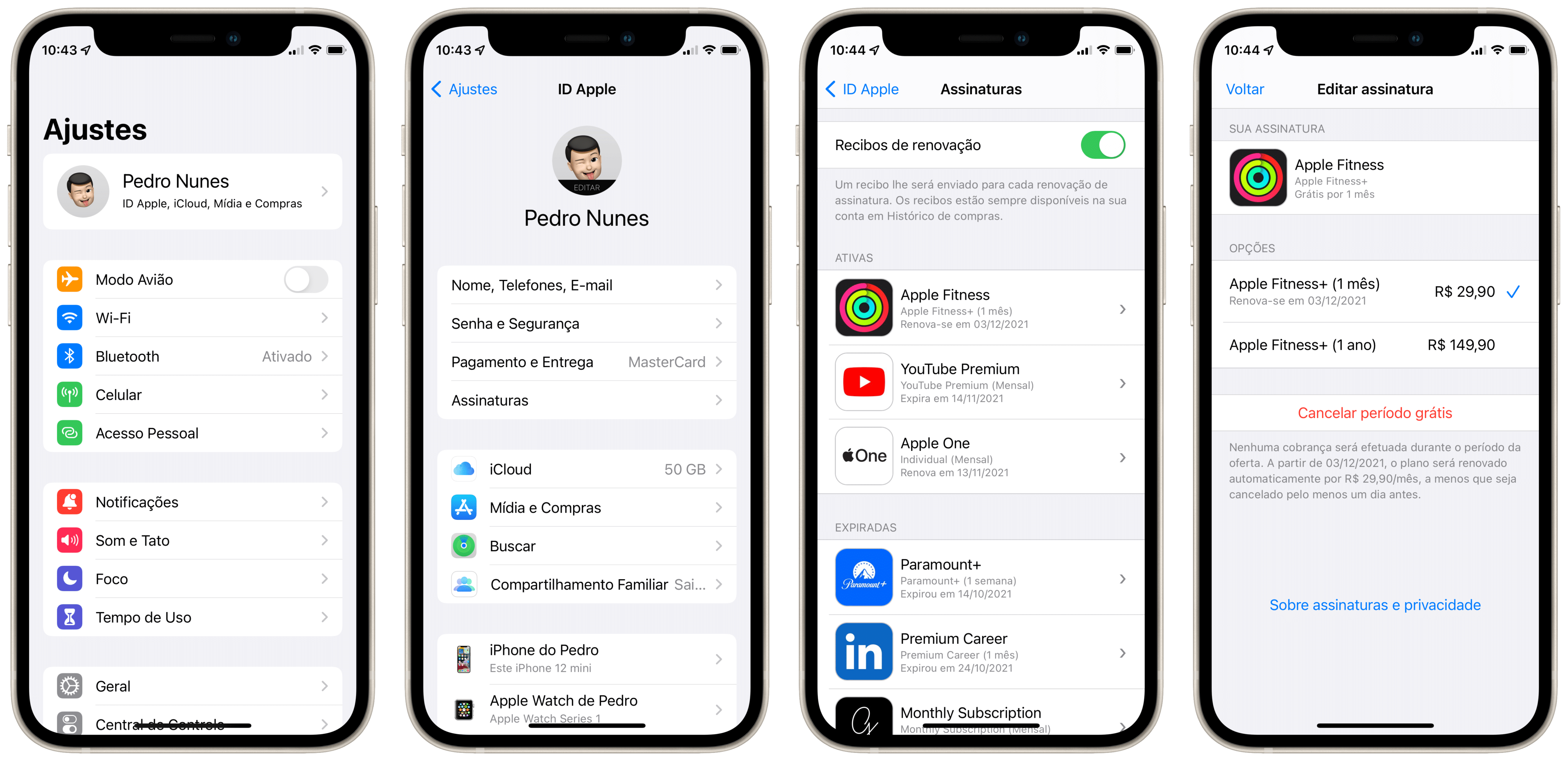Click Cancelar período grátis button
This screenshot has width=1568, height=761.
click(1372, 411)
